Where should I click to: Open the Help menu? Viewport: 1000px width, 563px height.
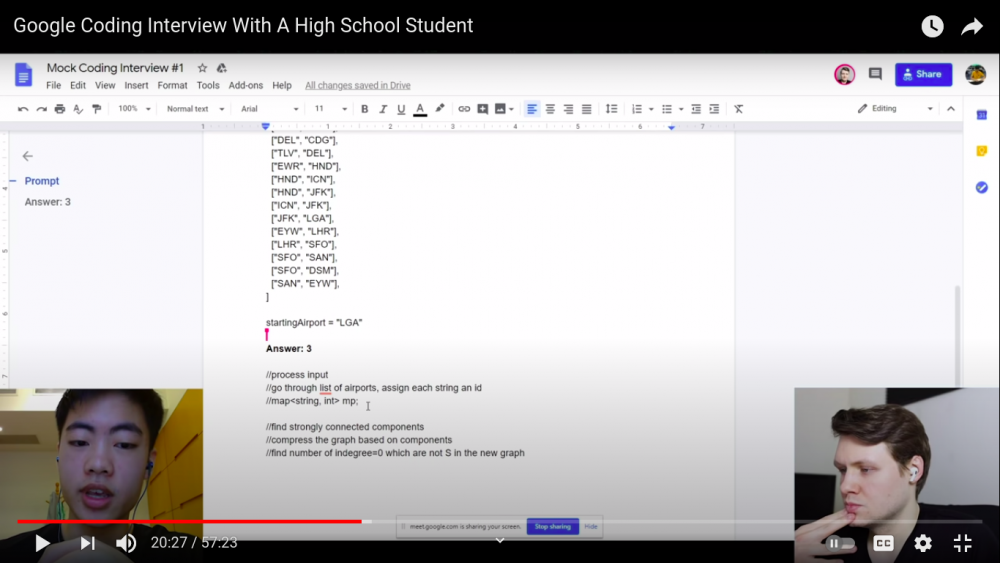(x=282, y=85)
